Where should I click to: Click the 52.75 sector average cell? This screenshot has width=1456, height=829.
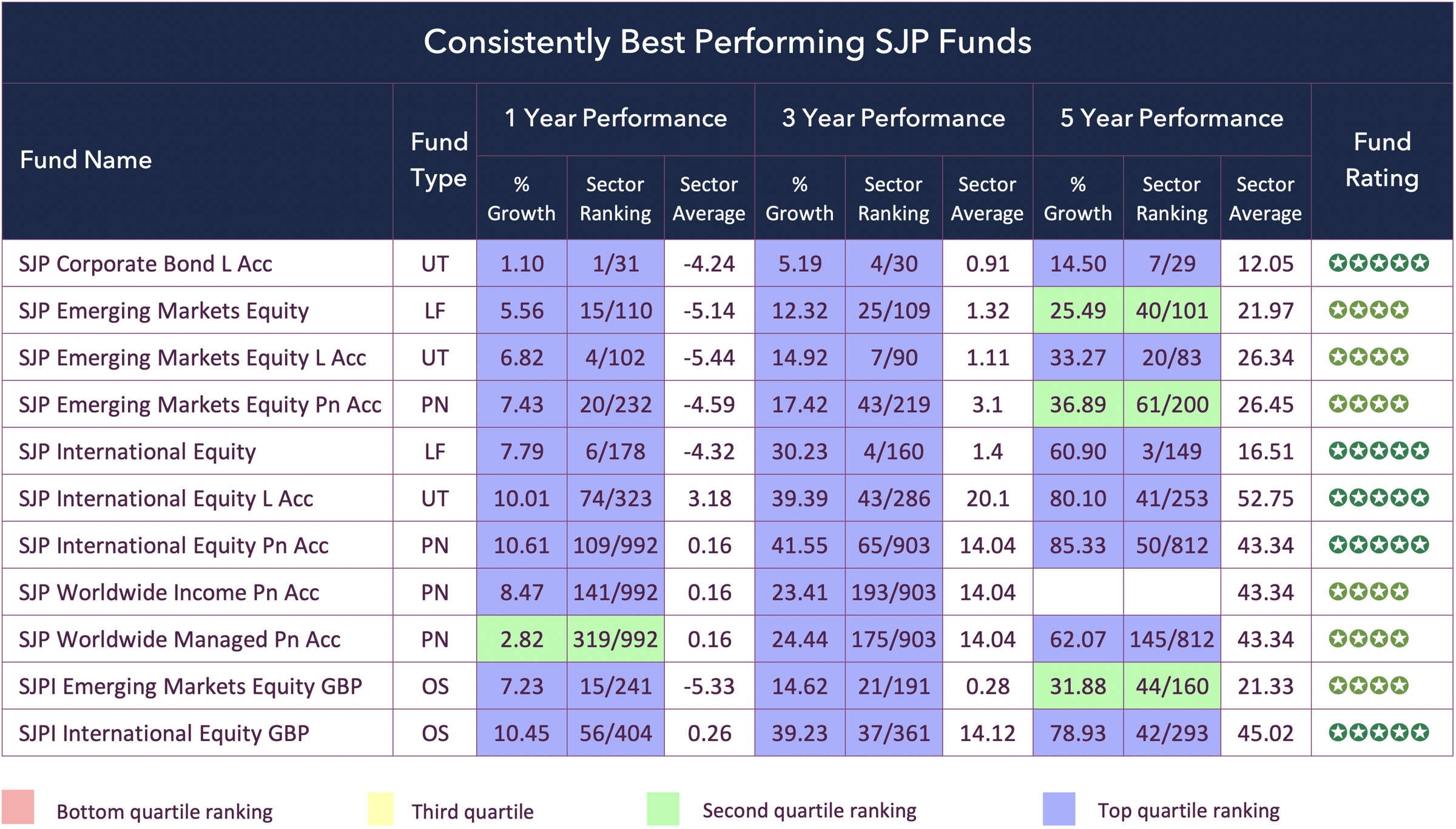coord(1266,498)
